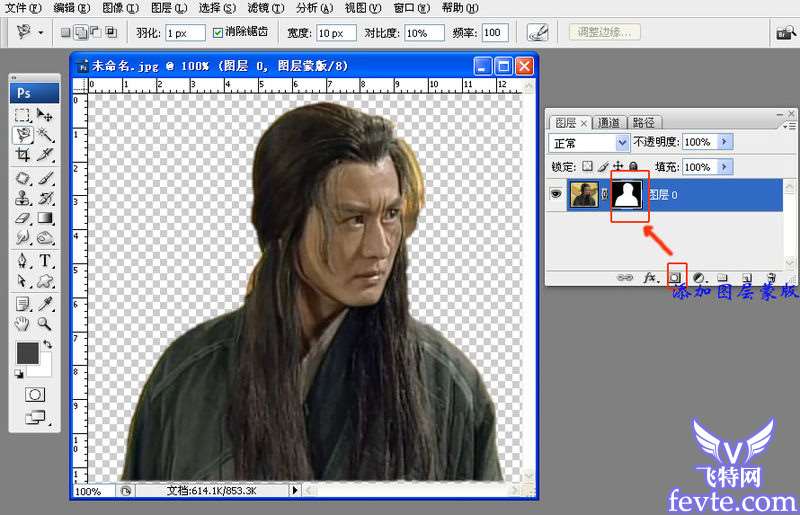Image resolution: width=800 pixels, height=515 pixels.
Task: Select the Hand tool
Action: click(x=22, y=323)
